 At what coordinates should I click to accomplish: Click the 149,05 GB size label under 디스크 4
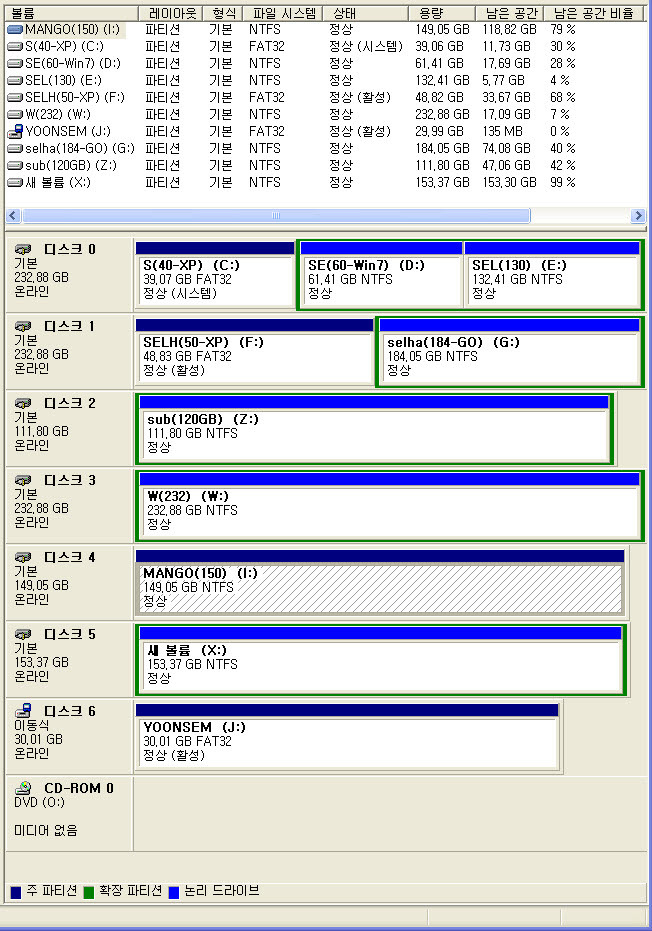(41, 585)
